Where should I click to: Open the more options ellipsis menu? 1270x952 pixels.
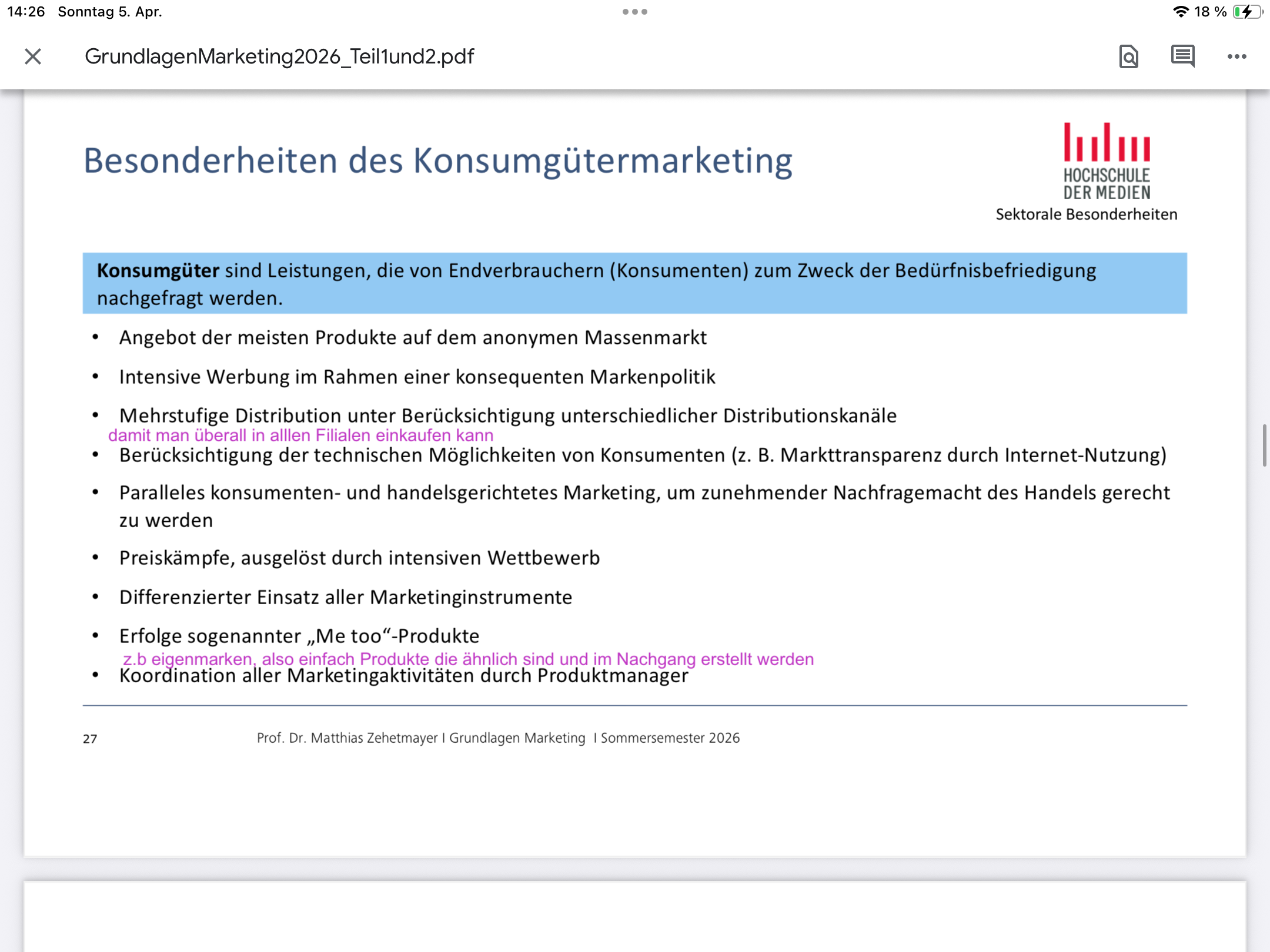click(x=1236, y=56)
